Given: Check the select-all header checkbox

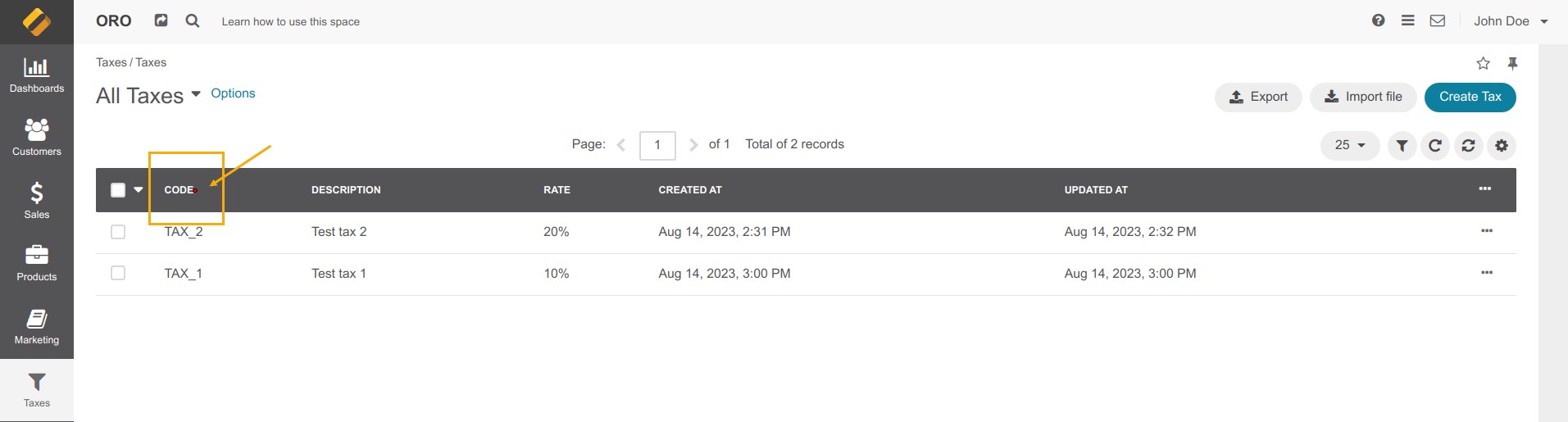Looking at the screenshot, I should click(x=118, y=190).
